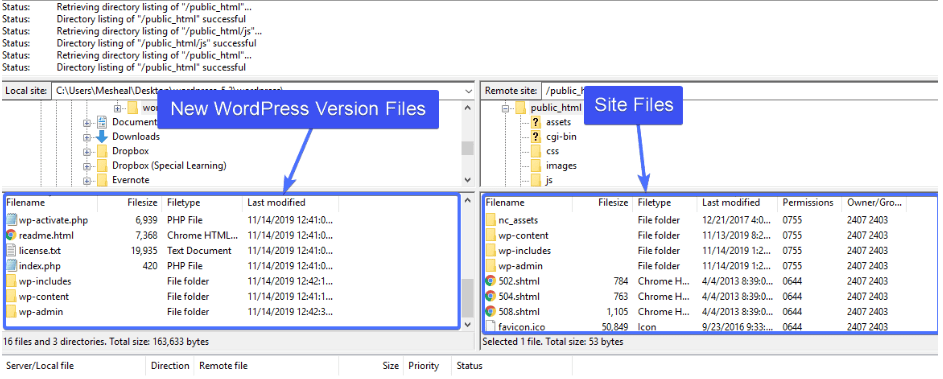Click the 0644 permissions of favicon.ico
The width and height of the screenshot is (943, 379).
click(792, 327)
